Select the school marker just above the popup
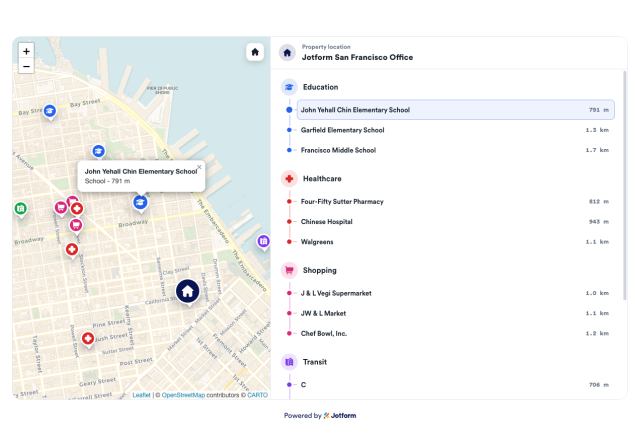 pyautogui.click(x=98, y=152)
